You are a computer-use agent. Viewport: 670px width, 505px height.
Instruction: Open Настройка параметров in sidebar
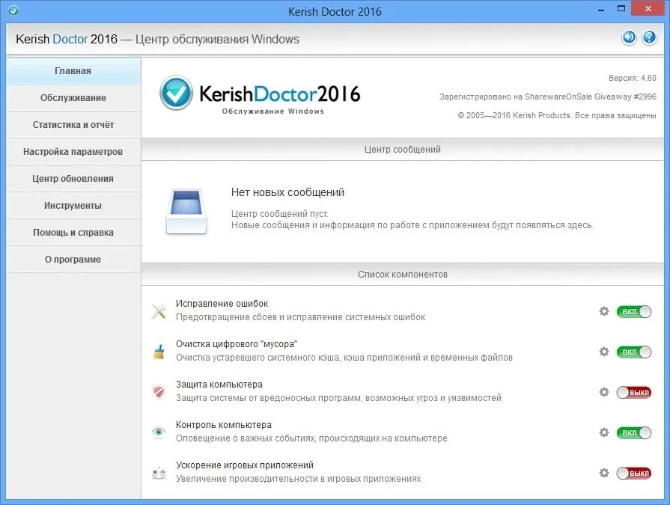[73, 152]
